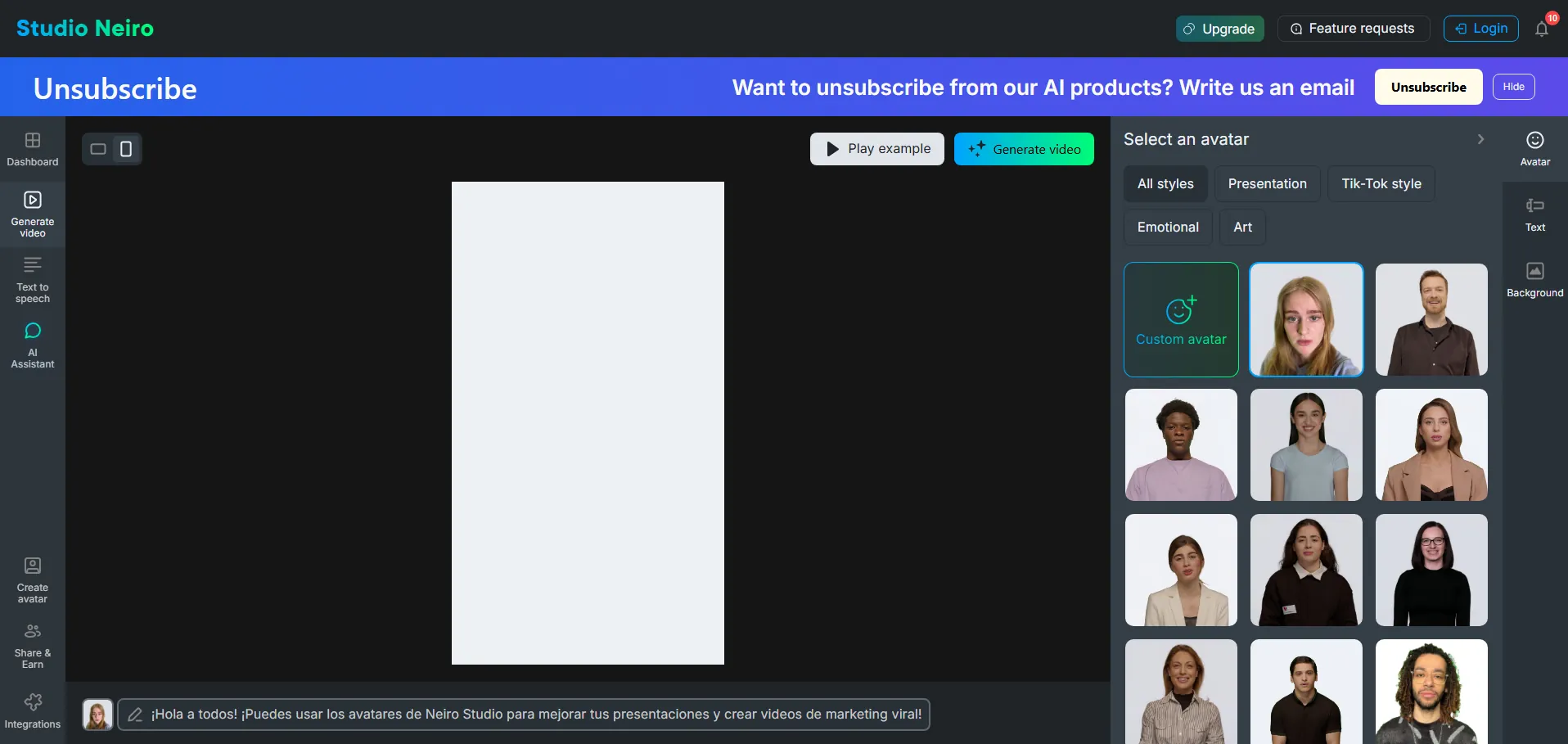1568x744 pixels.
Task: Open Integrations from the sidebar
Action: 33,711
